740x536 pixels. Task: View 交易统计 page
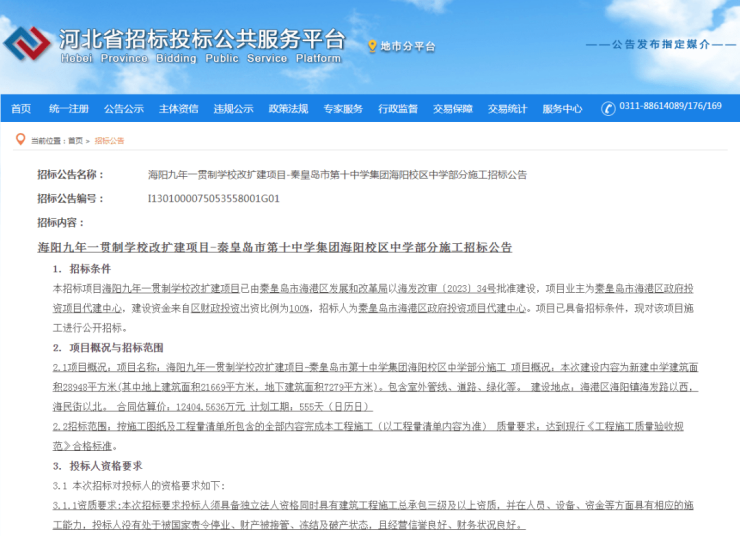[507, 108]
